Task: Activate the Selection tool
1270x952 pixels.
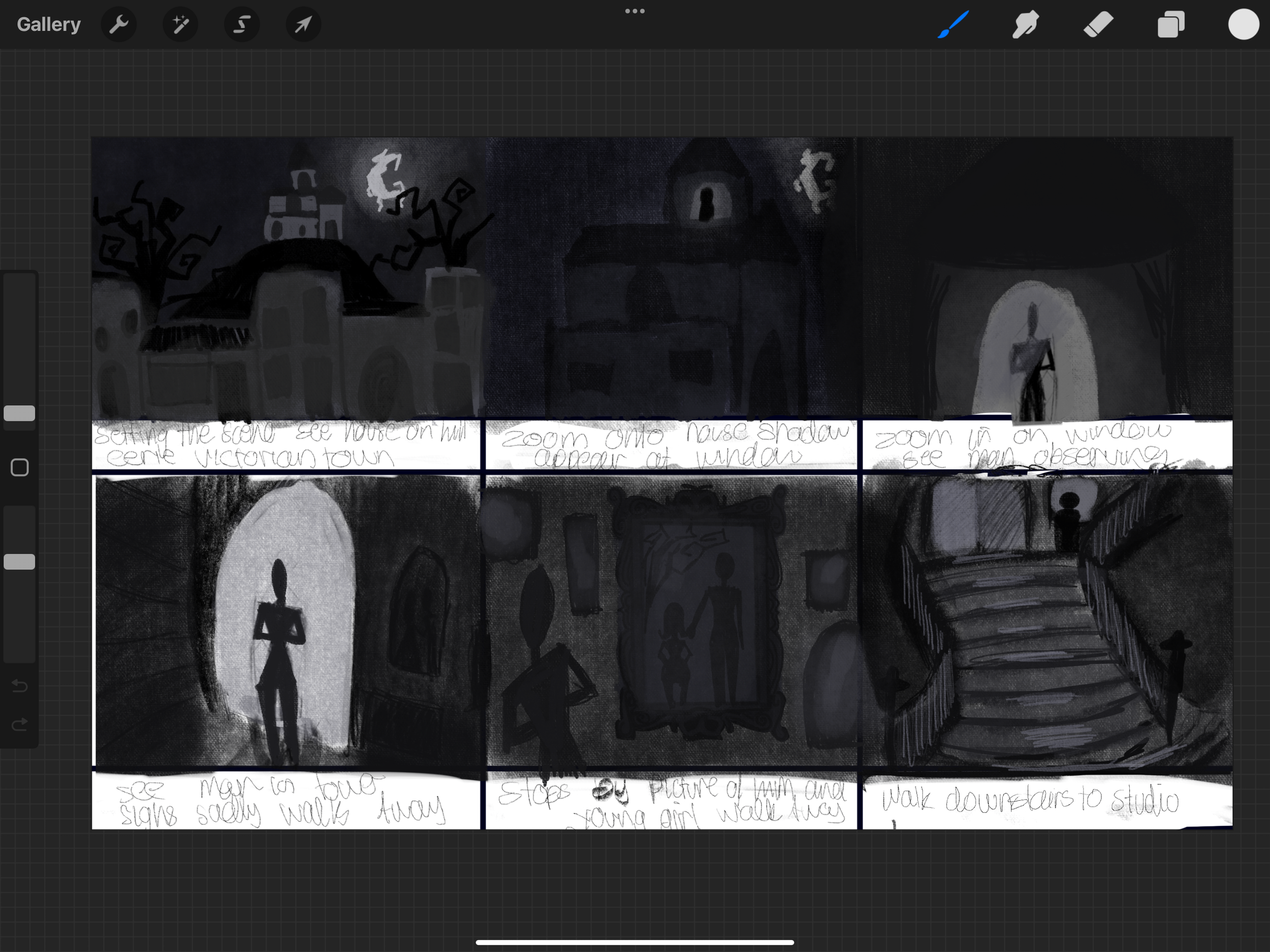Action: click(242, 24)
